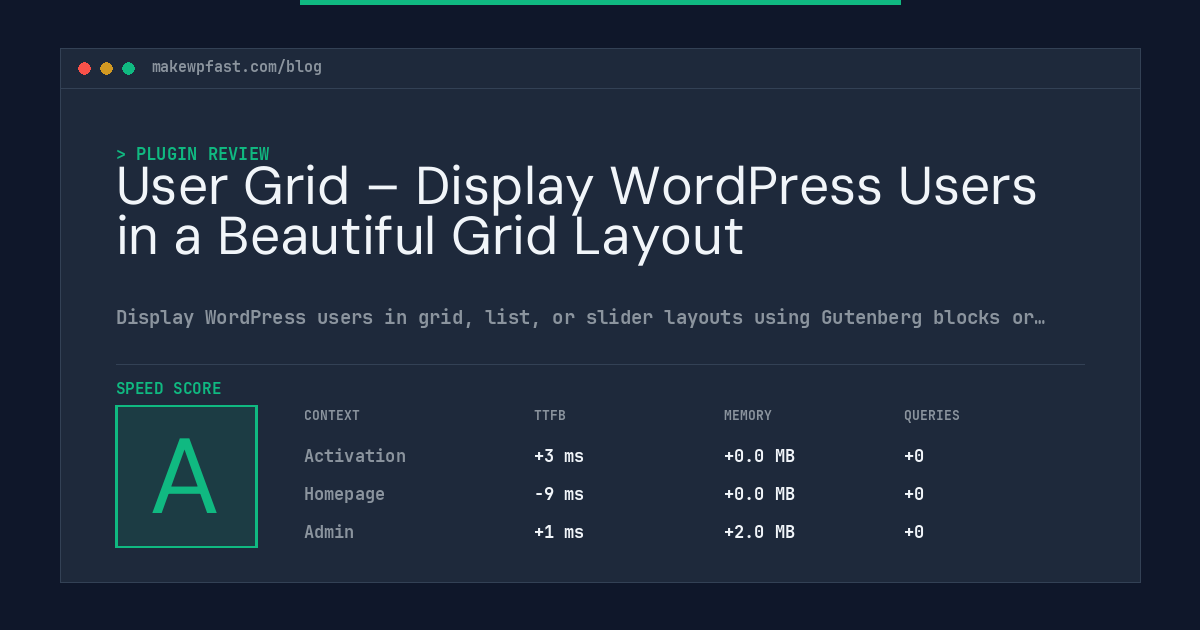Click the Homepage TTFB value '-9 ms'
This screenshot has height=630, width=1200.
tap(559, 494)
